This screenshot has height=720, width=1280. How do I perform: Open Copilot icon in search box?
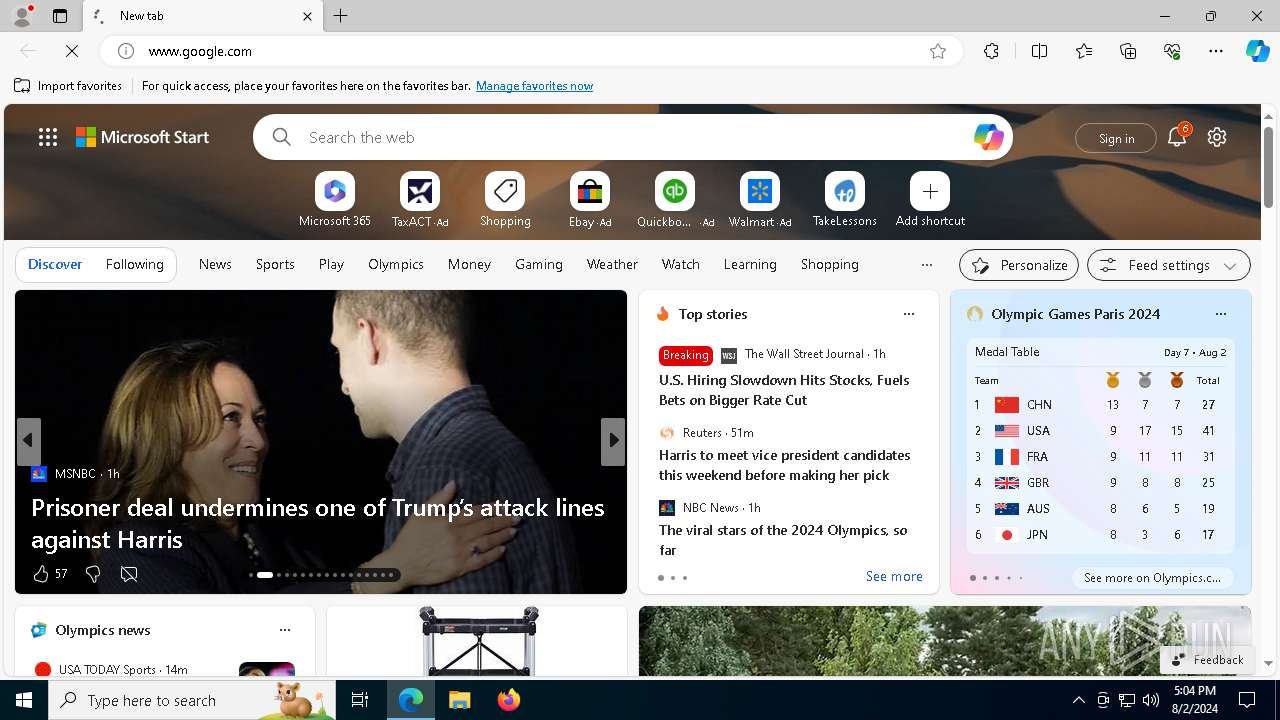tap(988, 137)
